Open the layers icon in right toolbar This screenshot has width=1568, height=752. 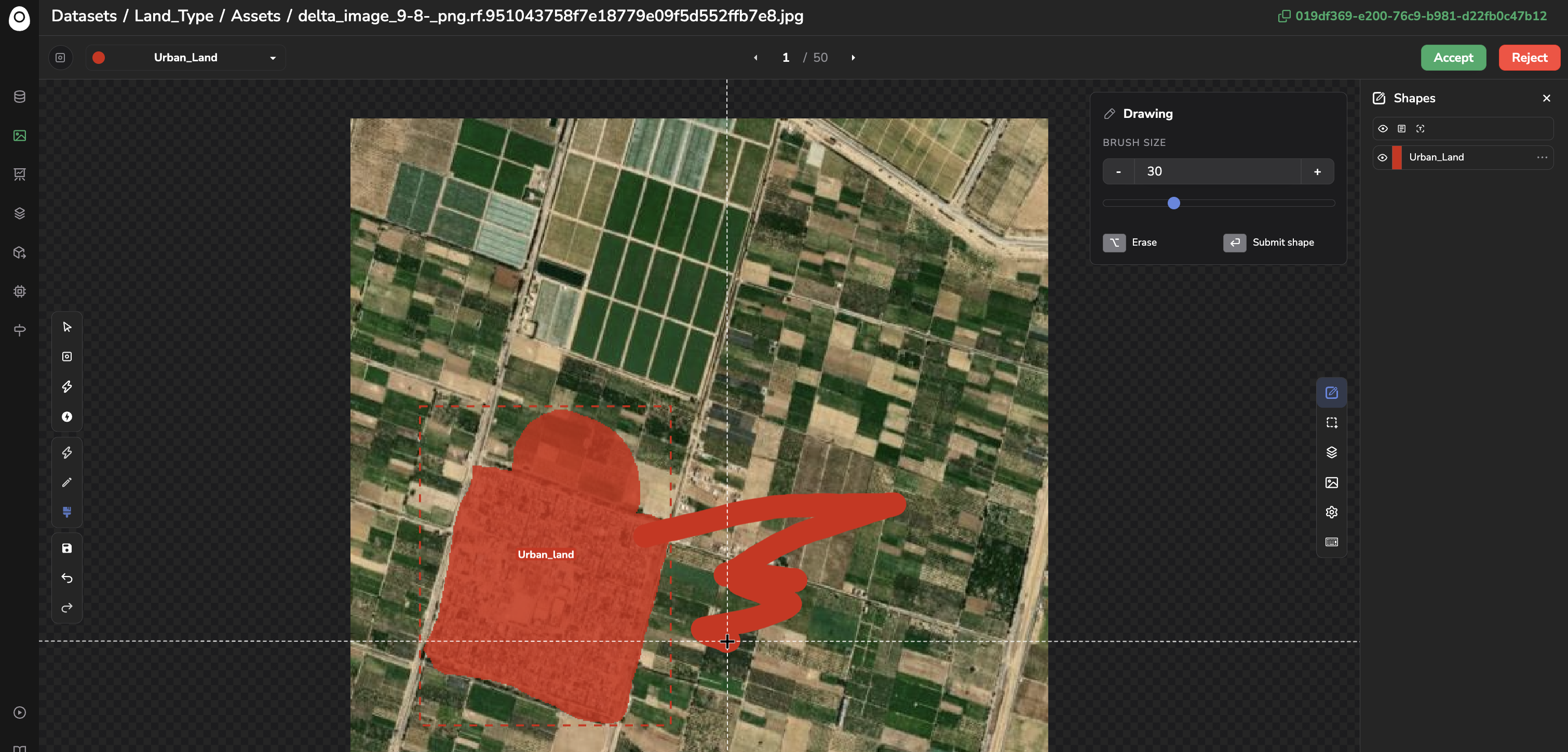[1331, 452]
